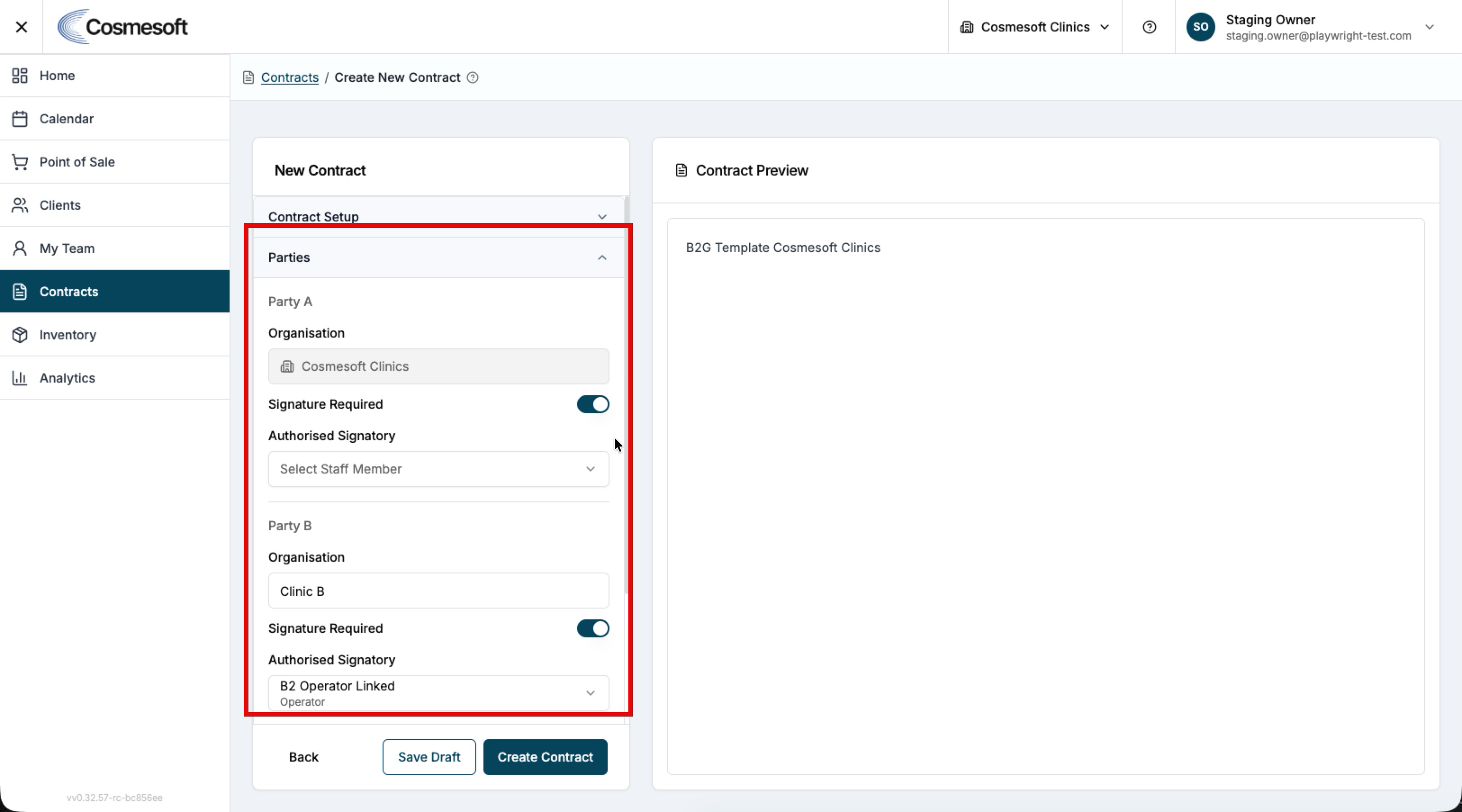Screen dimensions: 1462x812
Task: Click the Cosmesoft logo
Action: [x=122, y=27]
